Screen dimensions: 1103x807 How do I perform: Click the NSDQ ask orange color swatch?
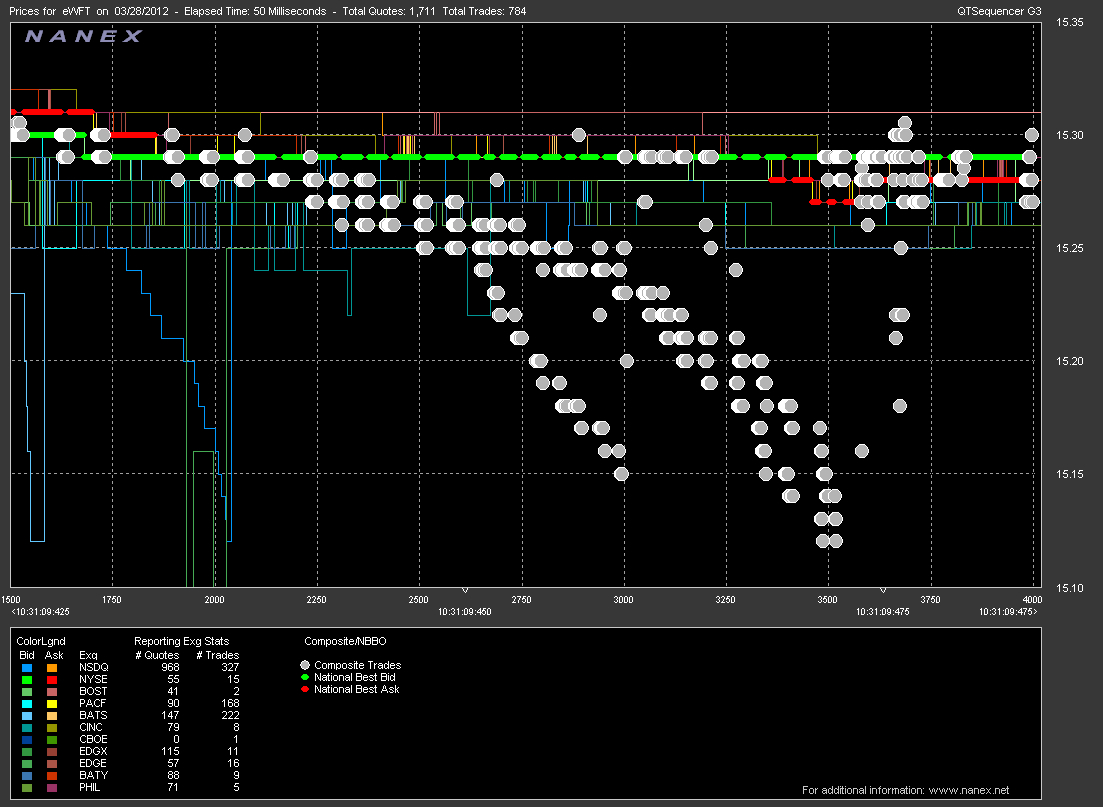51,666
